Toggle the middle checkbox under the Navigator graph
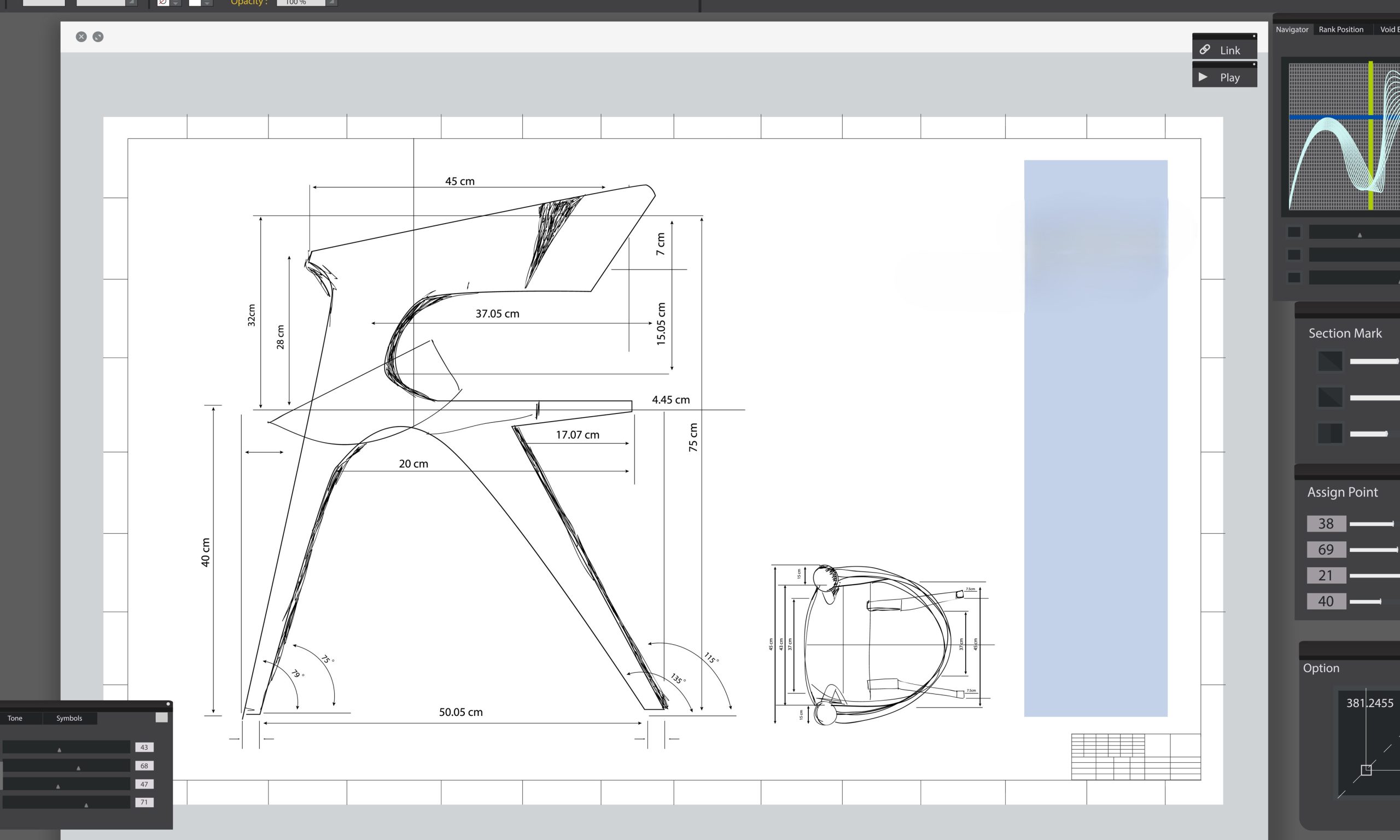Viewport: 1400px width, 840px height. 1295,254
